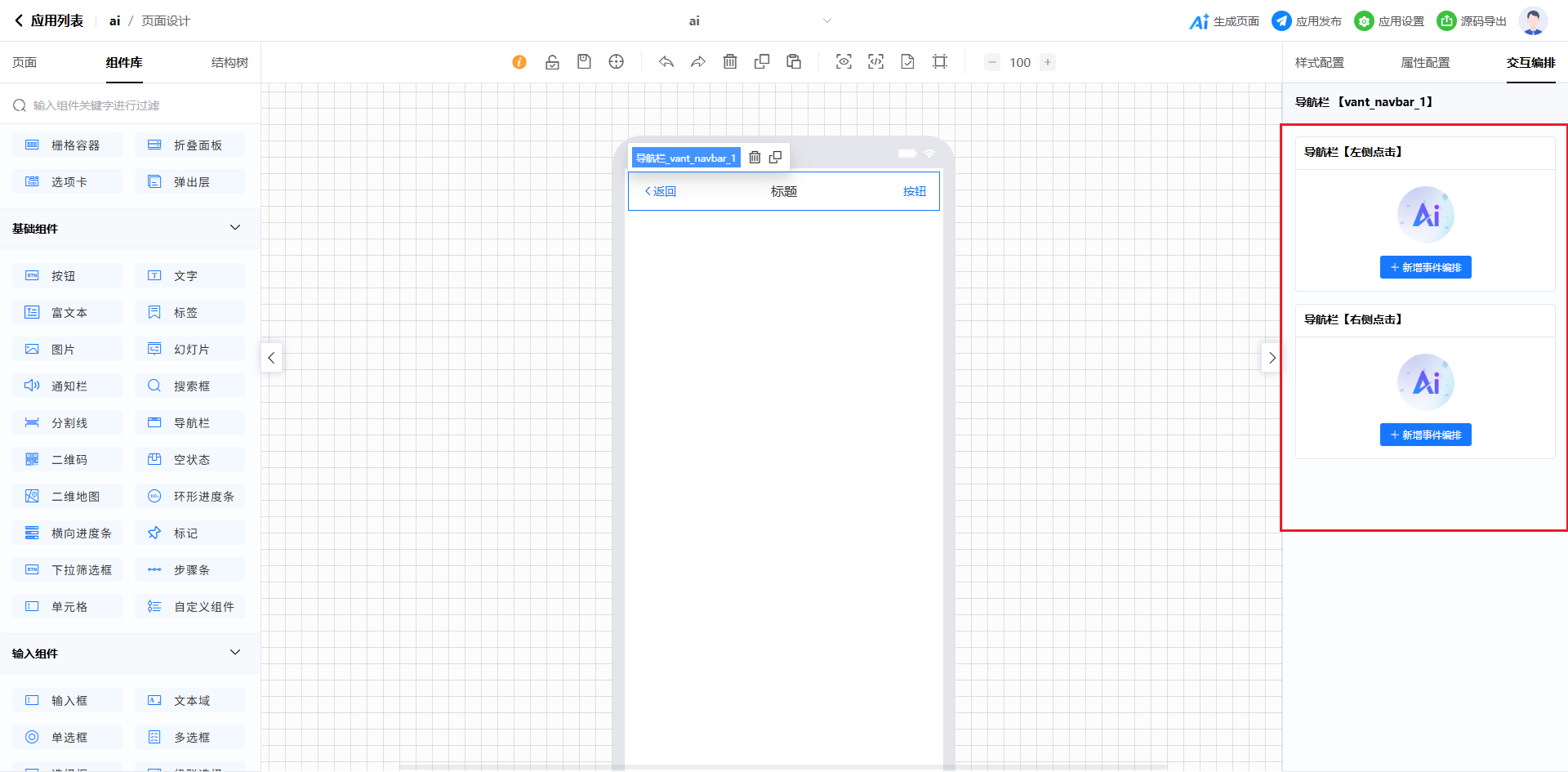Switch to the 结构树 tab
This screenshot has width=1568, height=772.
tap(229, 63)
